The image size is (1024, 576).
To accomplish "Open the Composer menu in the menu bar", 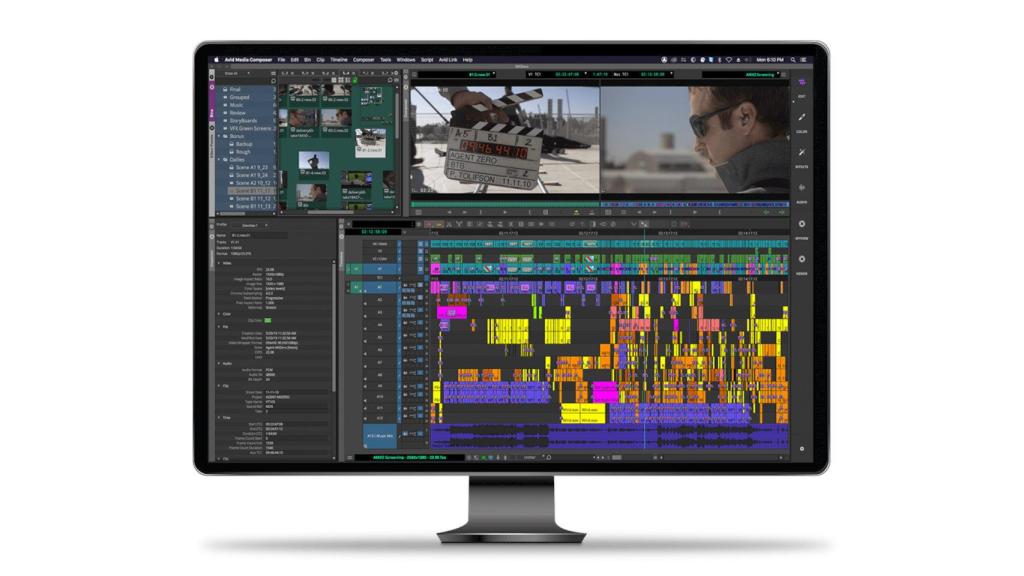I will [x=365, y=57].
